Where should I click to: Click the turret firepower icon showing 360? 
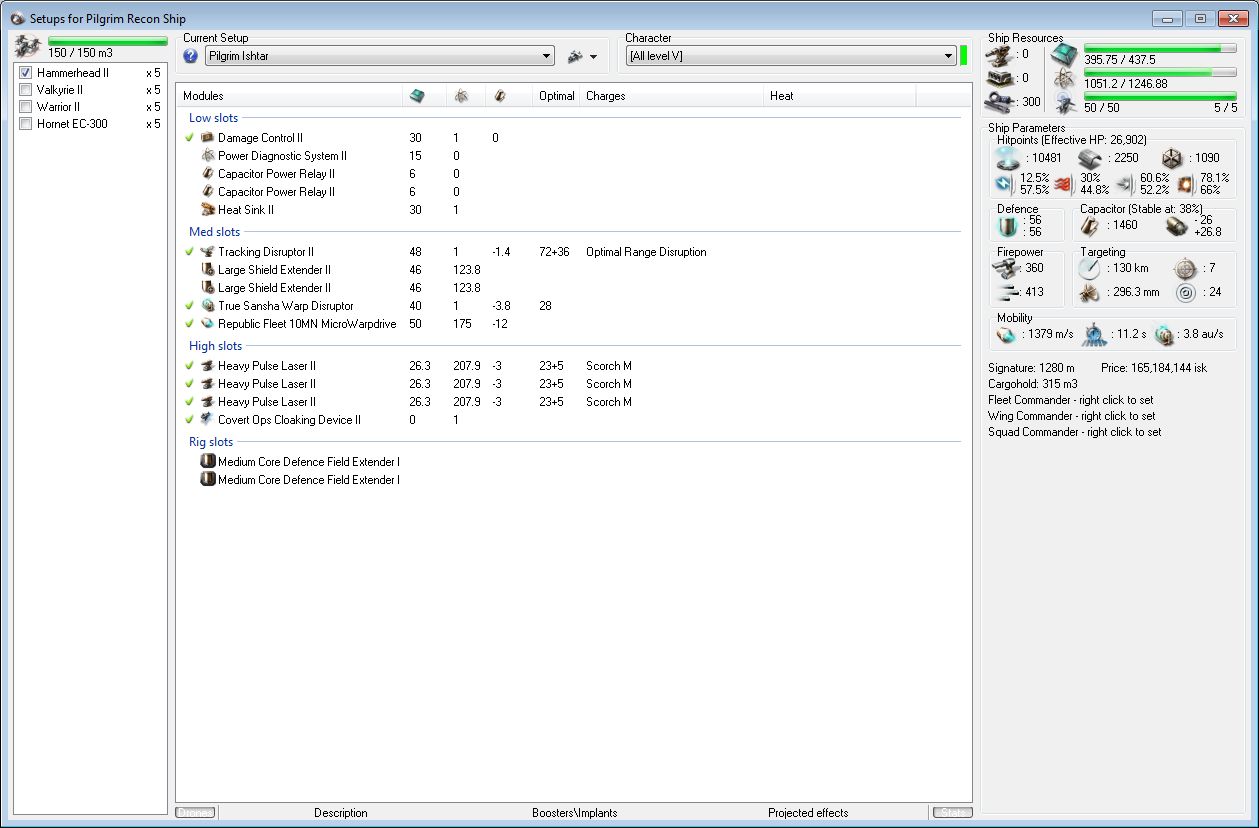click(x=1005, y=268)
